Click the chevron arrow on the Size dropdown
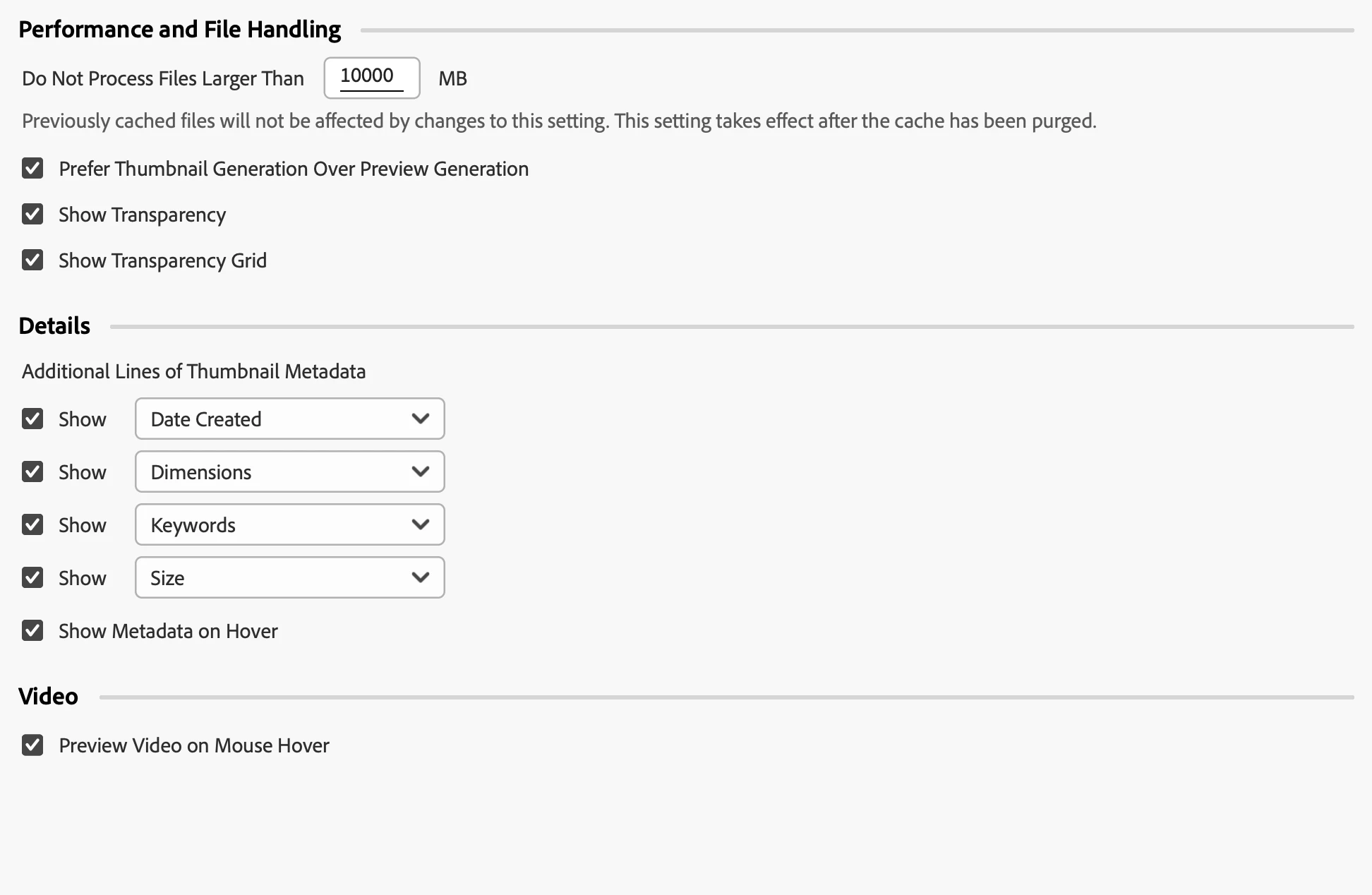This screenshot has height=895, width=1372. click(x=421, y=578)
